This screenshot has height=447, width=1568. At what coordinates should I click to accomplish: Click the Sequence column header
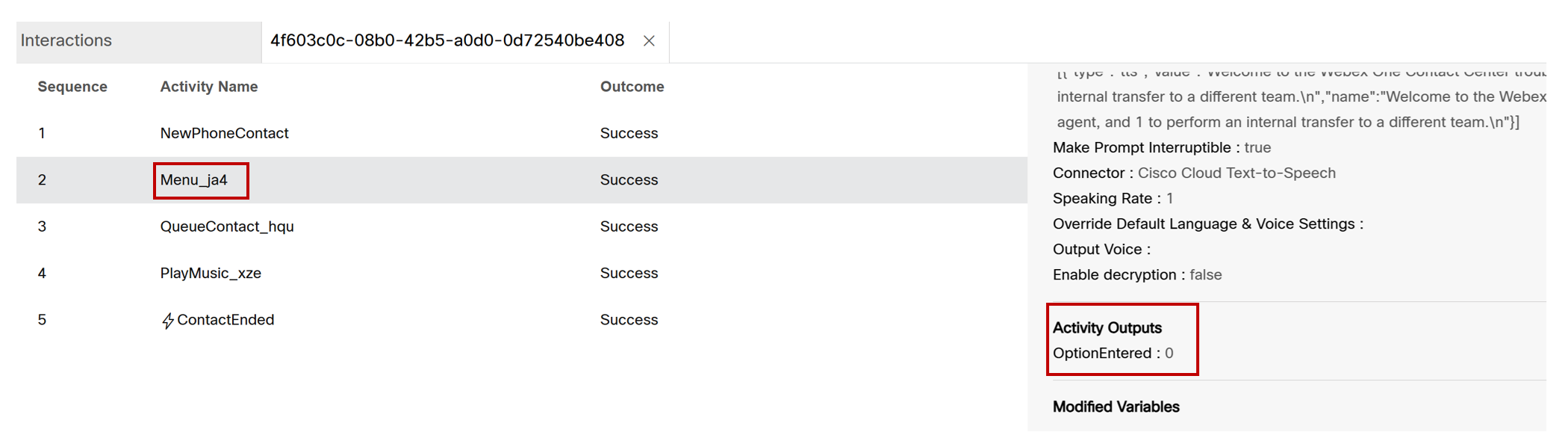pos(72,87)
